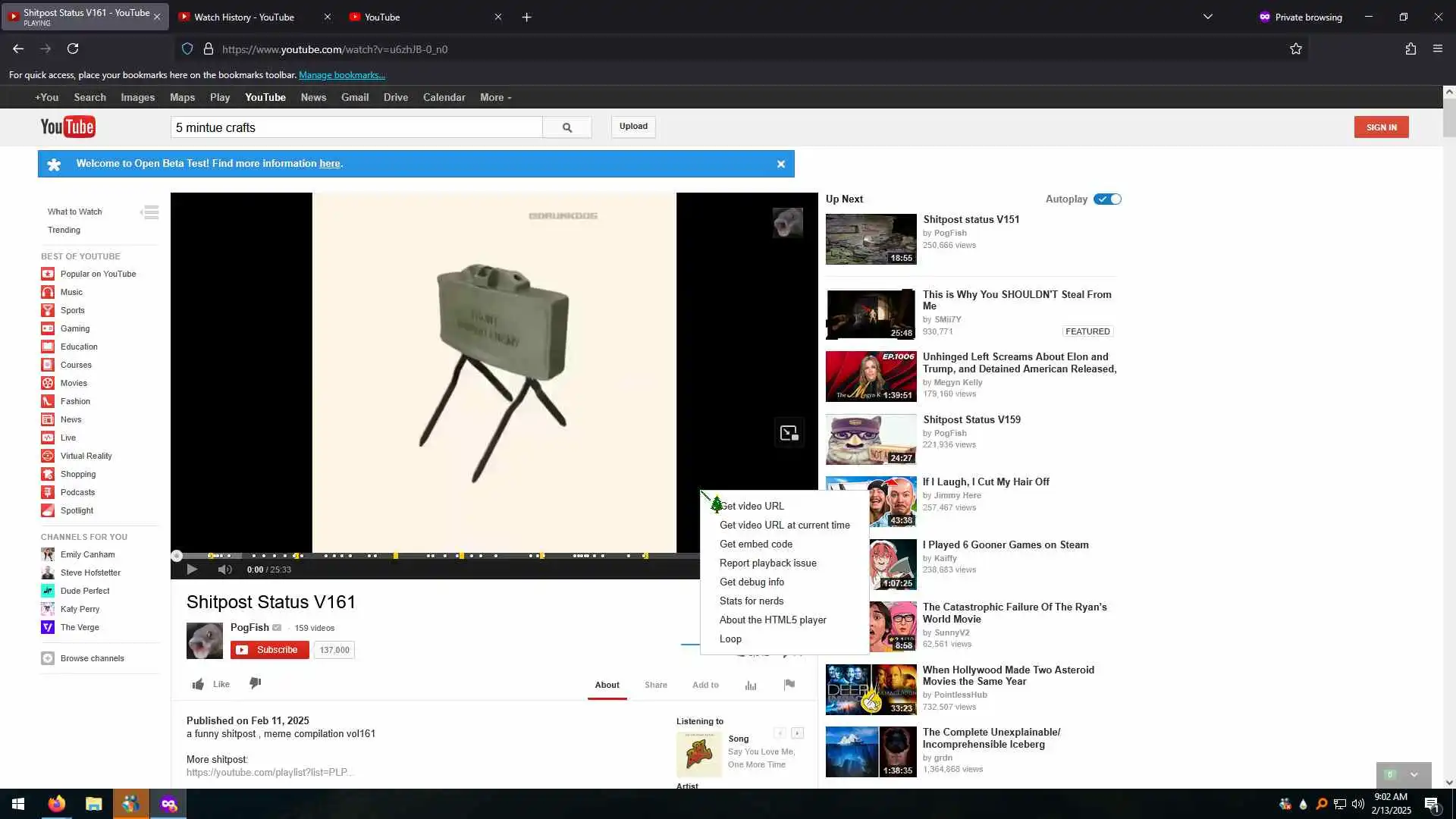
Task: Open Shitpost status V151 thumbnail
Action: pyautogui.click(x=871, y=239)
